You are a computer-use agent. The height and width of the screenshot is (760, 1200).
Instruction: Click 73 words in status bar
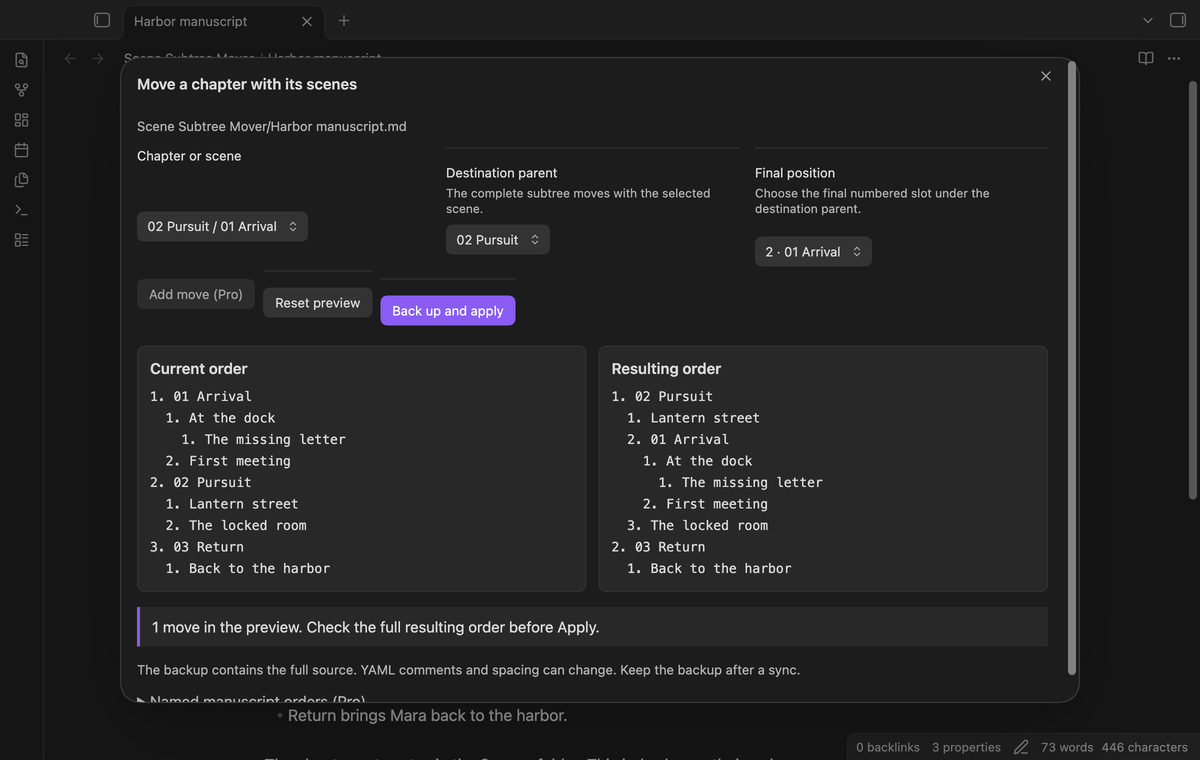click(x=1067, y=747)
